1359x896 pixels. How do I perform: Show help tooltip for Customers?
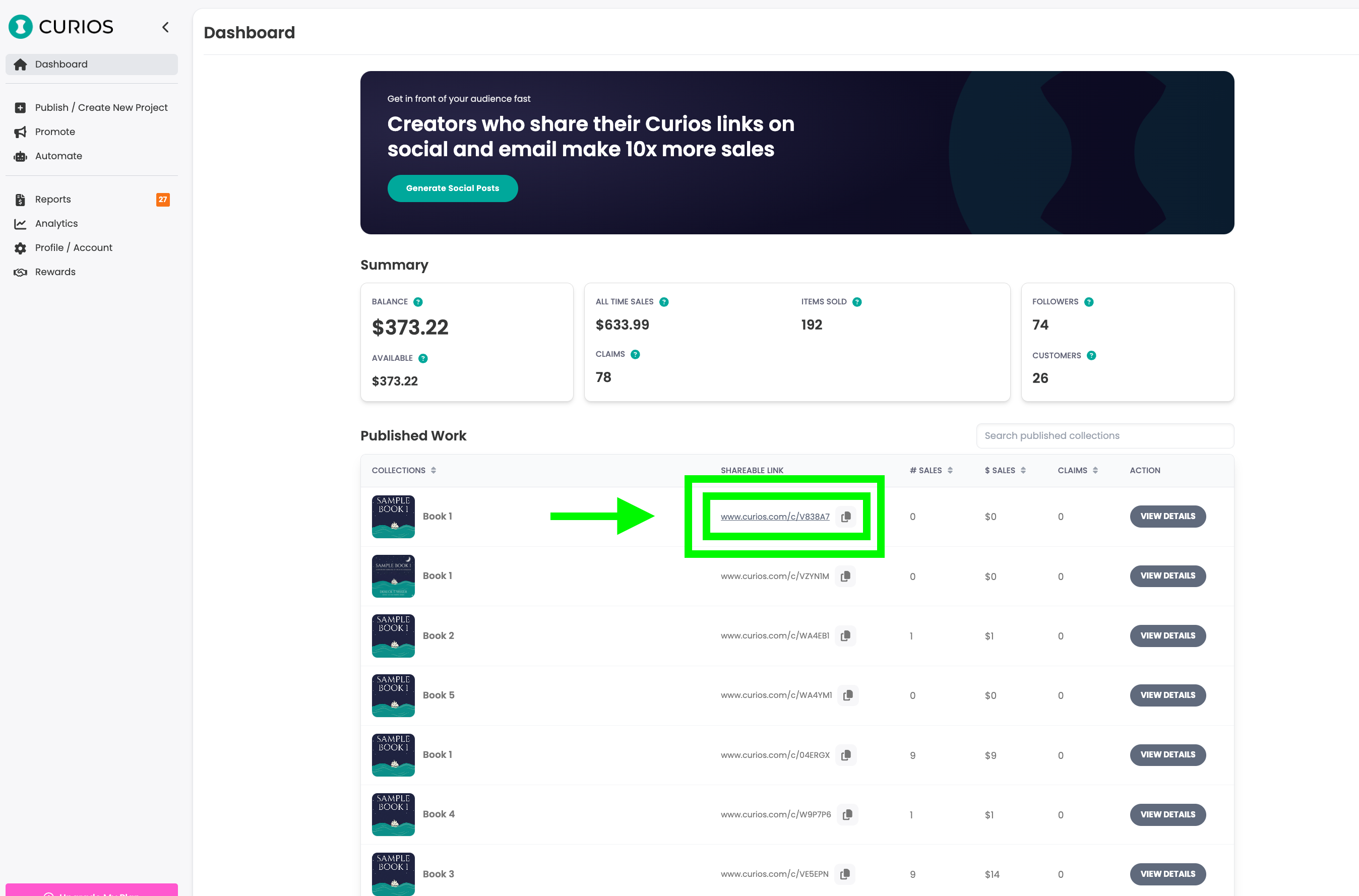click(x=1091, y=355)
